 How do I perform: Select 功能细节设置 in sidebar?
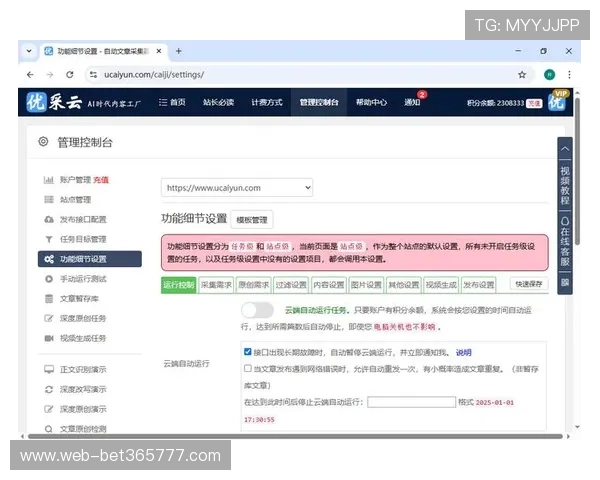pyautogui.click(x=90, y=259)
